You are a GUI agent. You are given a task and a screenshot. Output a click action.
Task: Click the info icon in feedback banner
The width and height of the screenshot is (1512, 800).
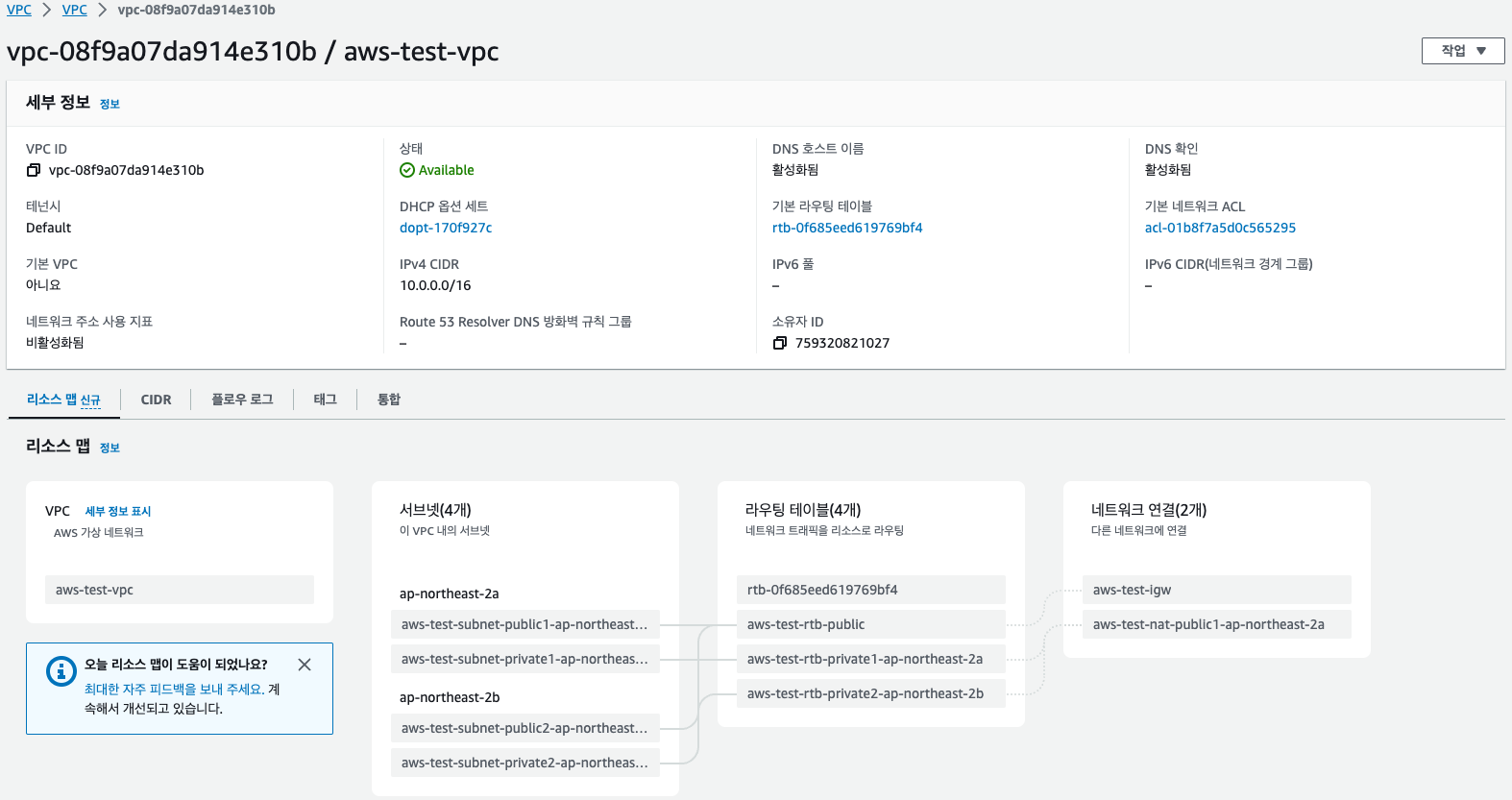click(61, 671)
